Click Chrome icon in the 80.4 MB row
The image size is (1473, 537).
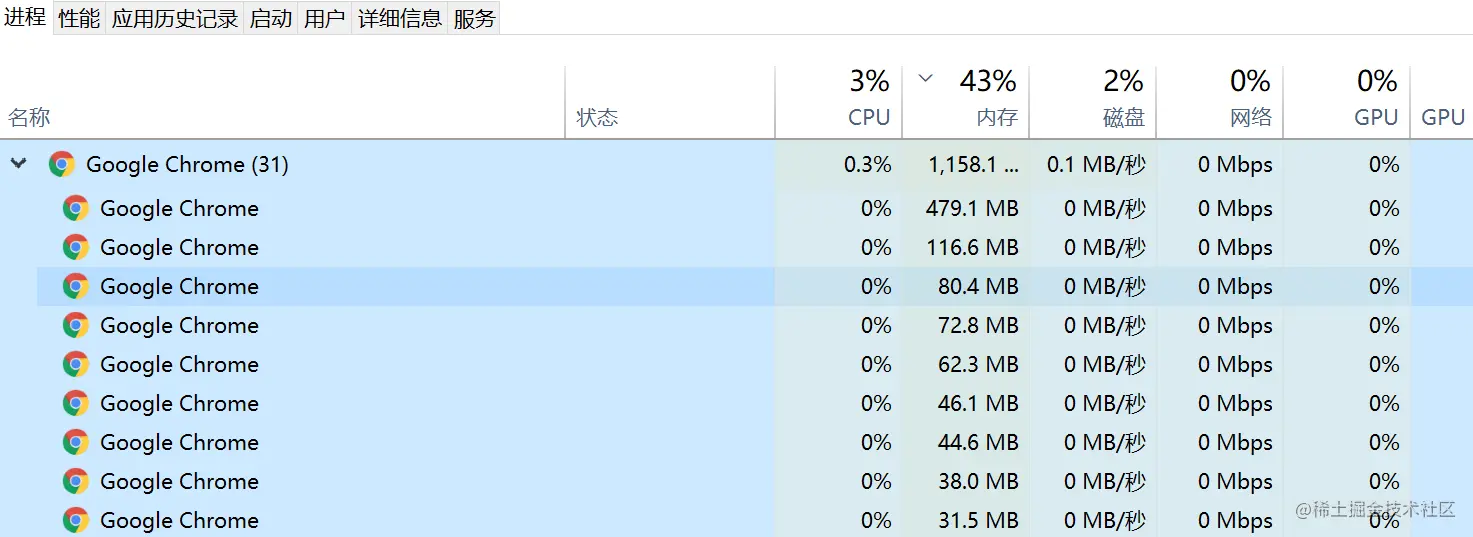coord(76,286)
